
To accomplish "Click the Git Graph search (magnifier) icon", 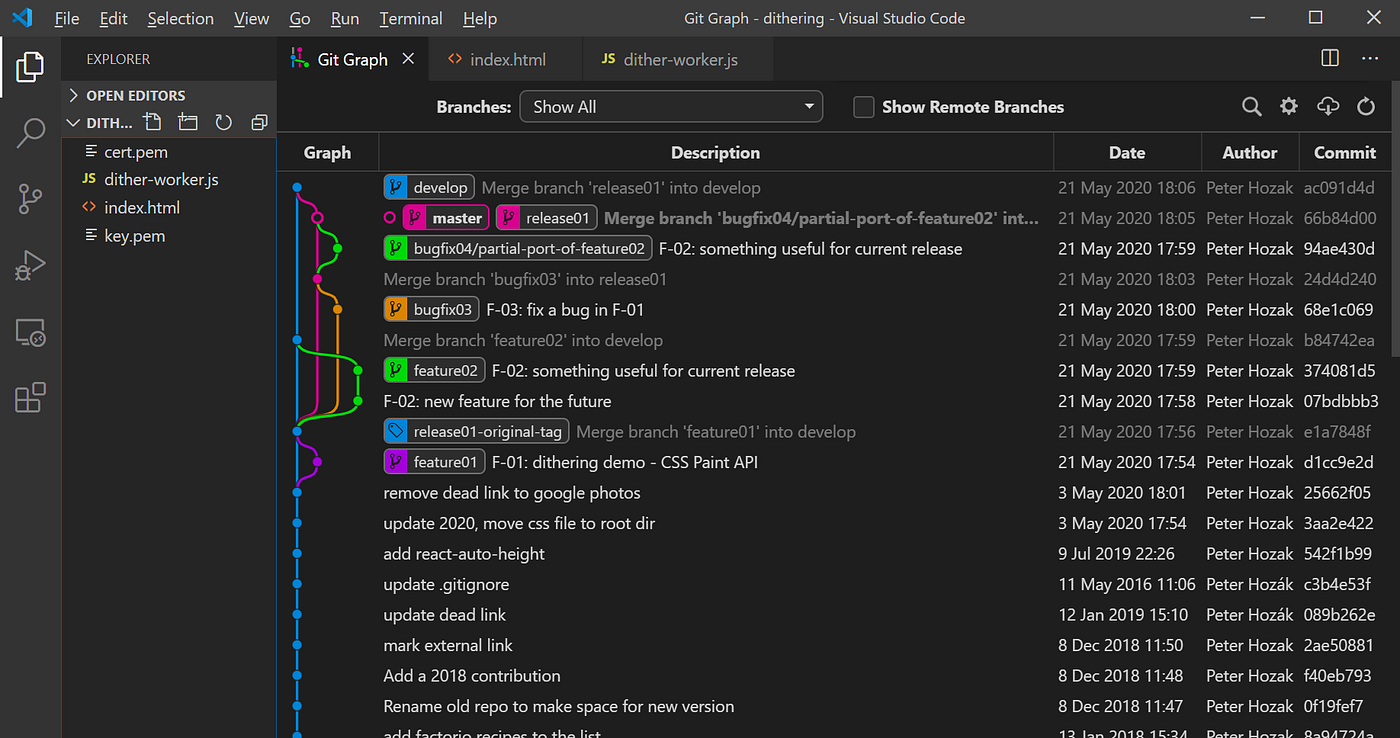I will pyautogui.click(x=1251, y=107).
